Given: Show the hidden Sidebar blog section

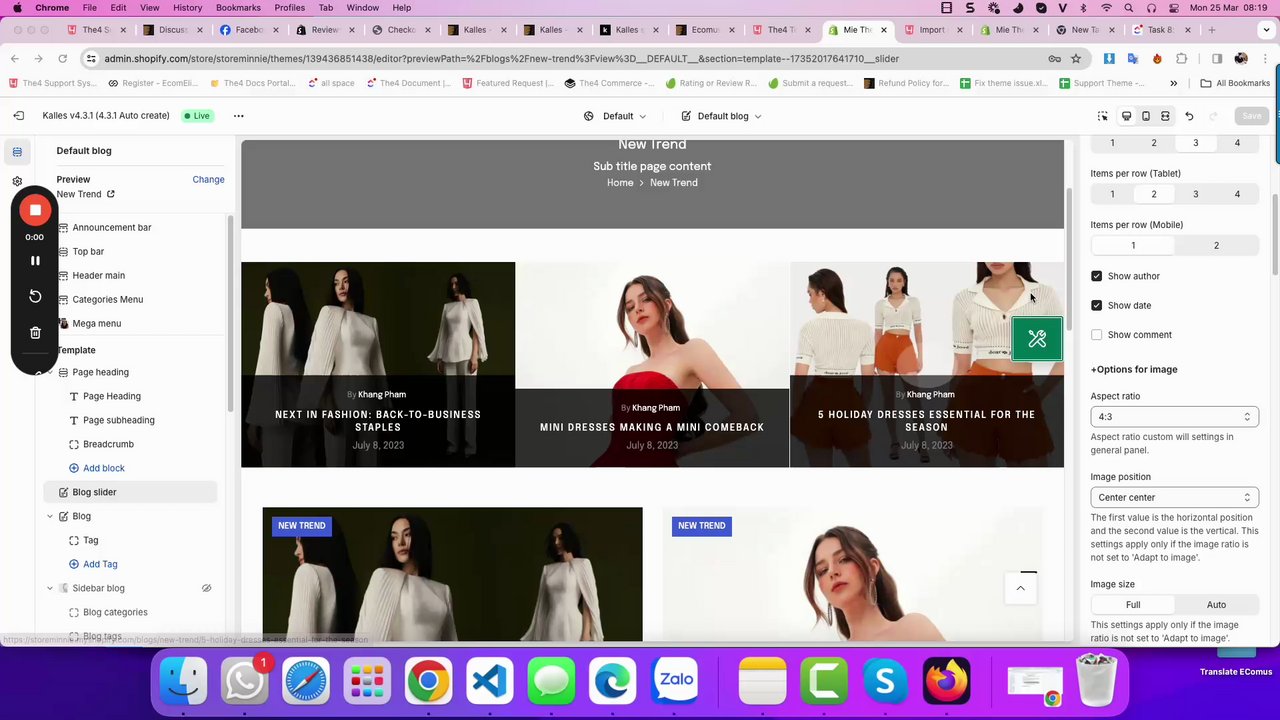Looking at the screenshot, I should tap(207, 588).
